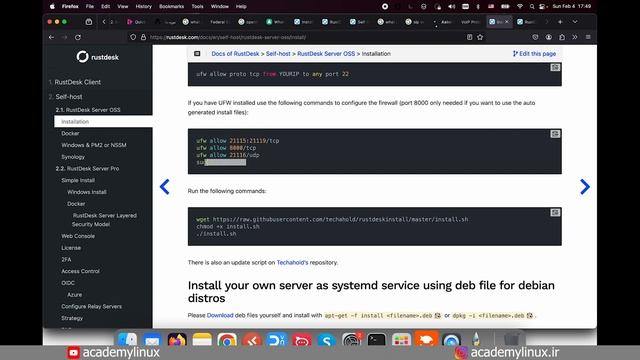Open Skype from the Dock

click(327, 340)
